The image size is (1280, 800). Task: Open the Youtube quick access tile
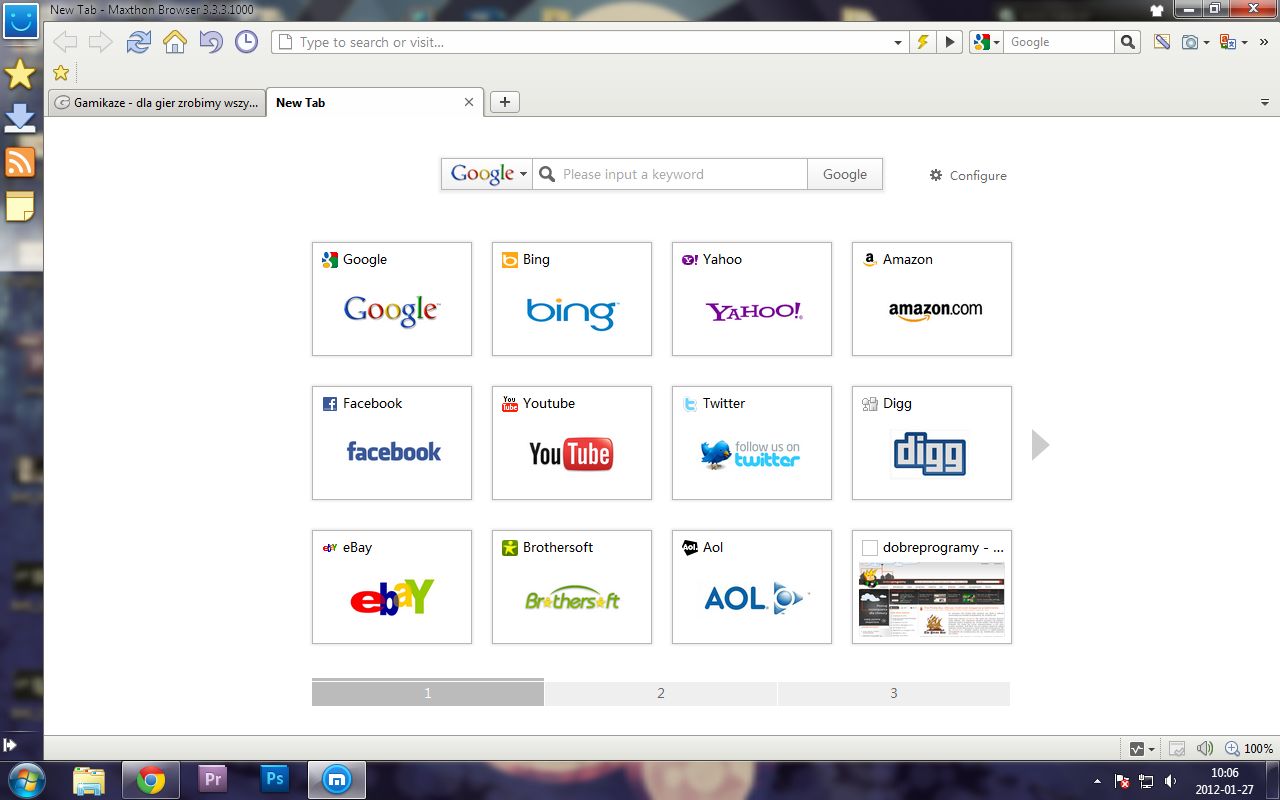coord(572,443)
